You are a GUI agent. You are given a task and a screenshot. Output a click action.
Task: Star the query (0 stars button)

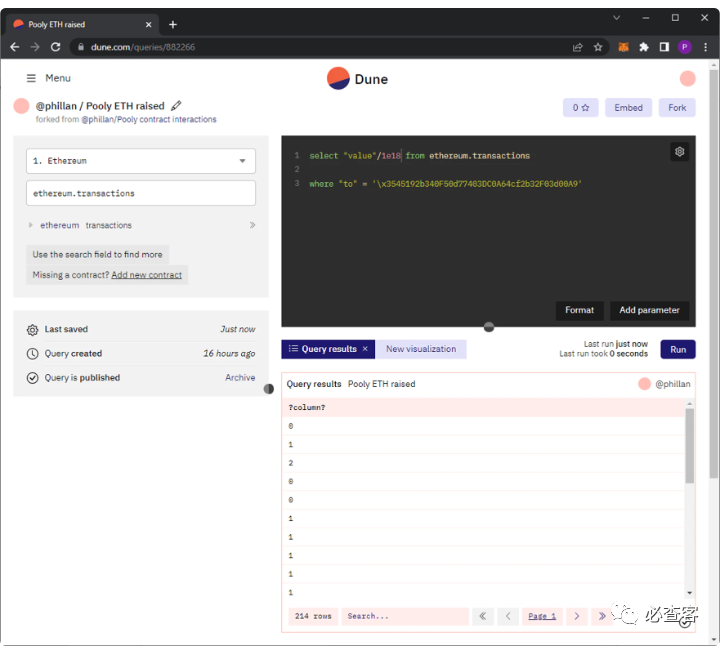(x=581, y=108)
